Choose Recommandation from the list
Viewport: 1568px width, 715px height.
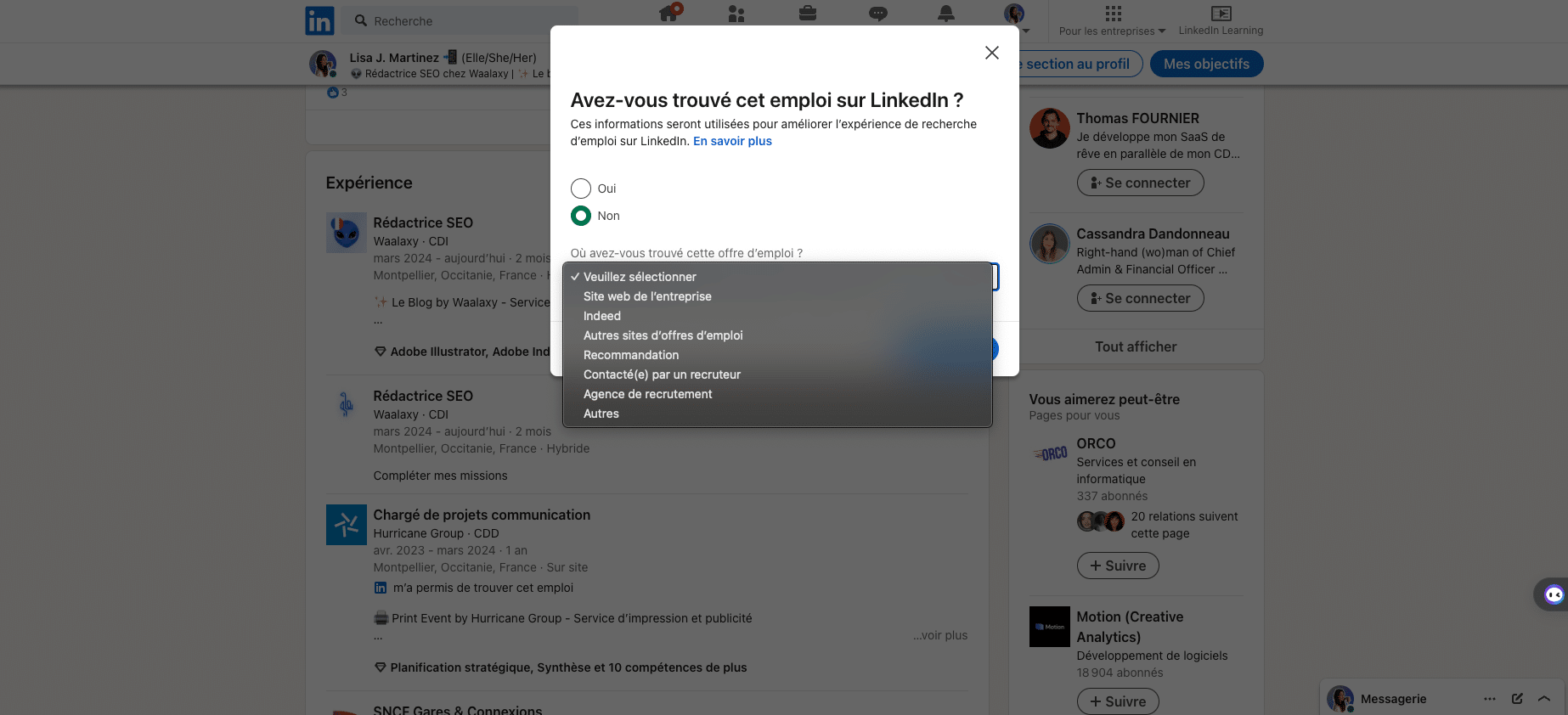click(x=777, y=355)
